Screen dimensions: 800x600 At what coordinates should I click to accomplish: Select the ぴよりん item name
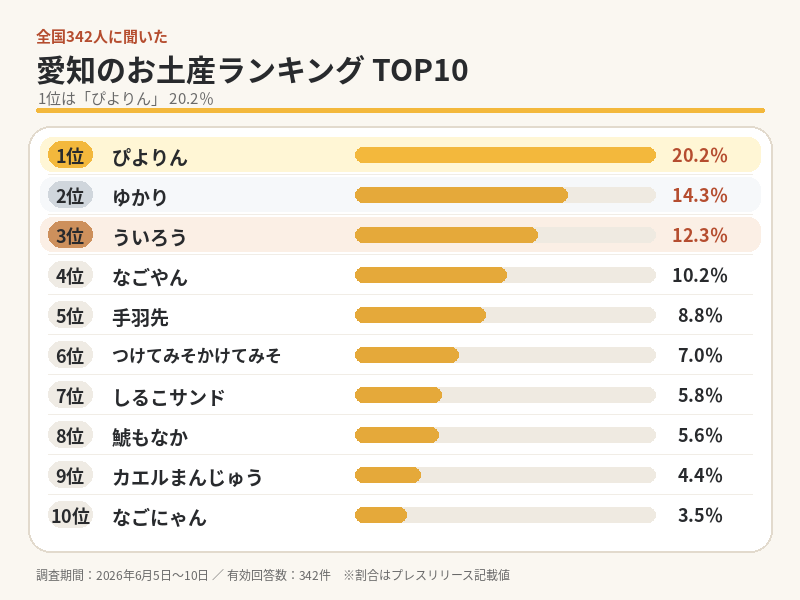pyautogui.click(x=150, y=157)
